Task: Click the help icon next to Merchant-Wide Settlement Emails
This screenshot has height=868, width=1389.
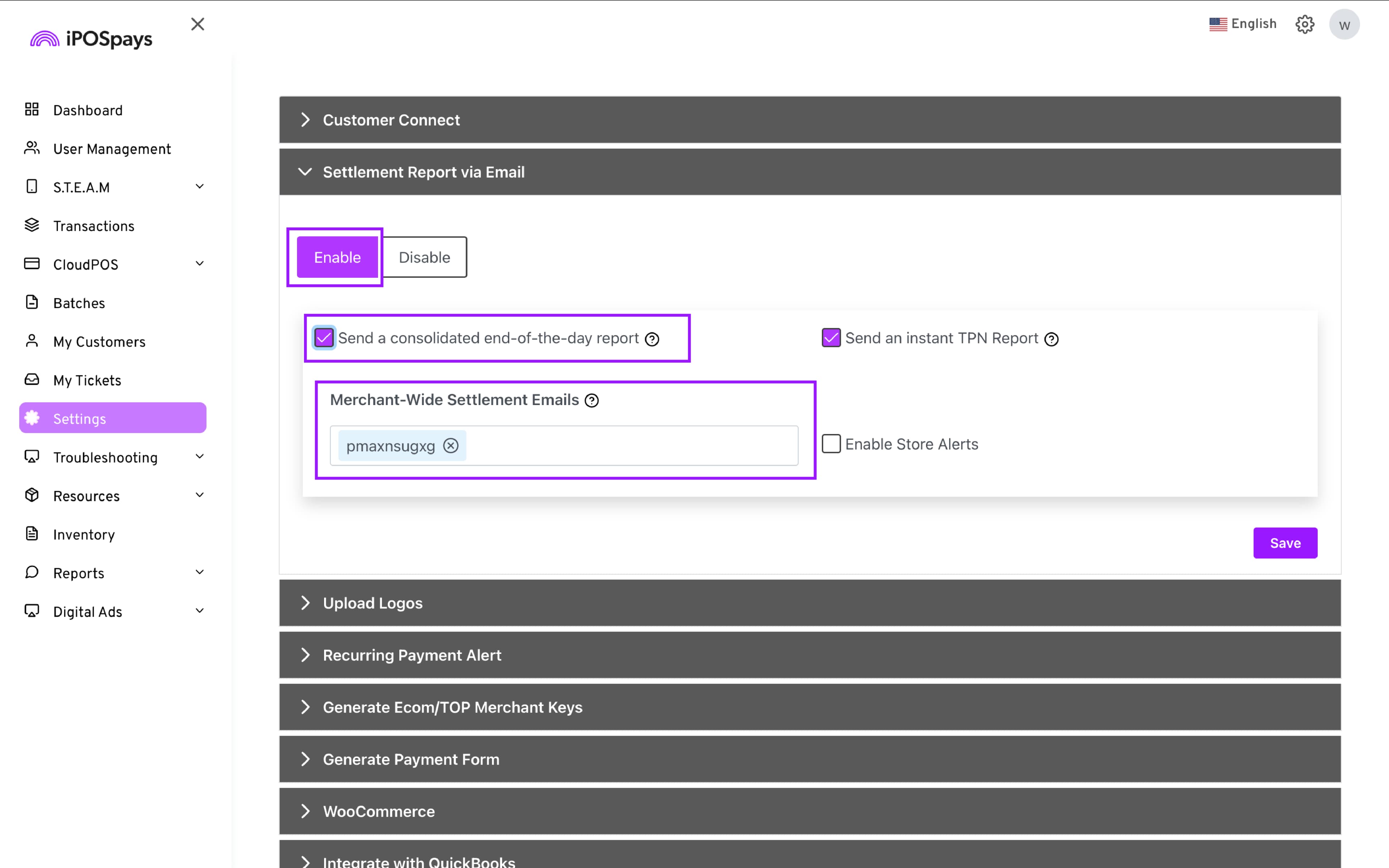Action: [x=592, y=401]
